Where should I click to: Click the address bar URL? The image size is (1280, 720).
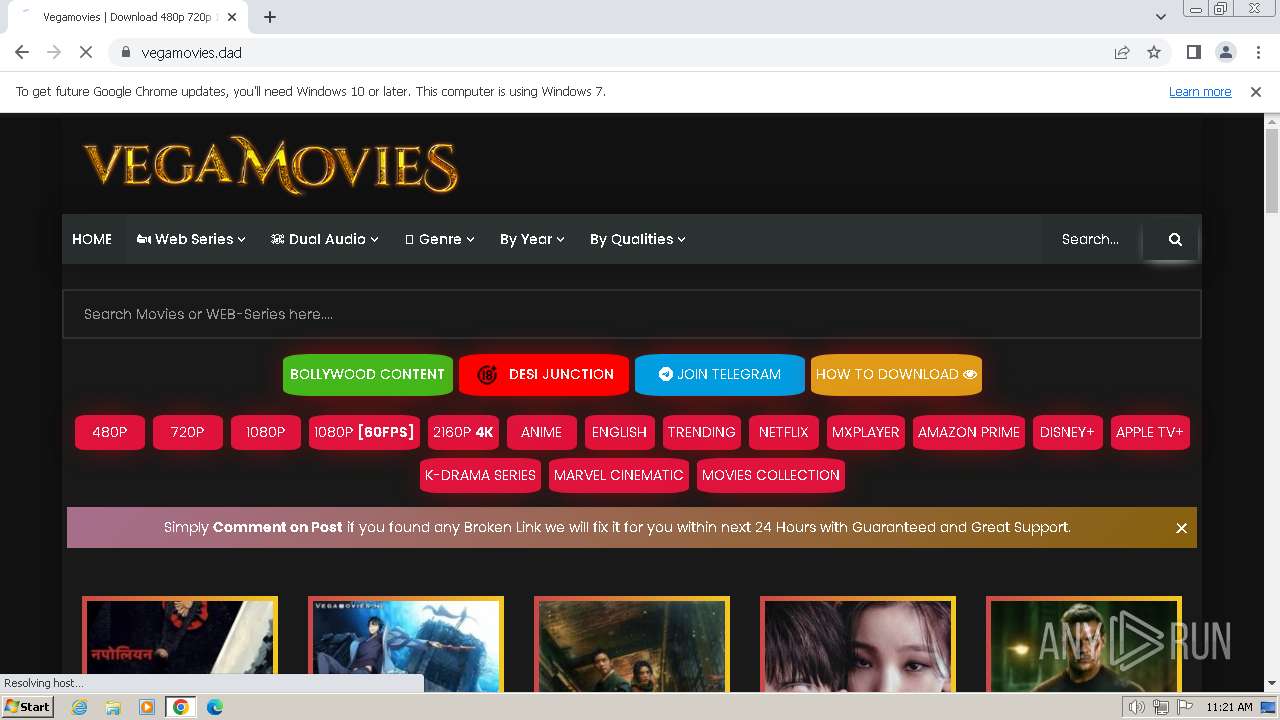coord(192,52)
